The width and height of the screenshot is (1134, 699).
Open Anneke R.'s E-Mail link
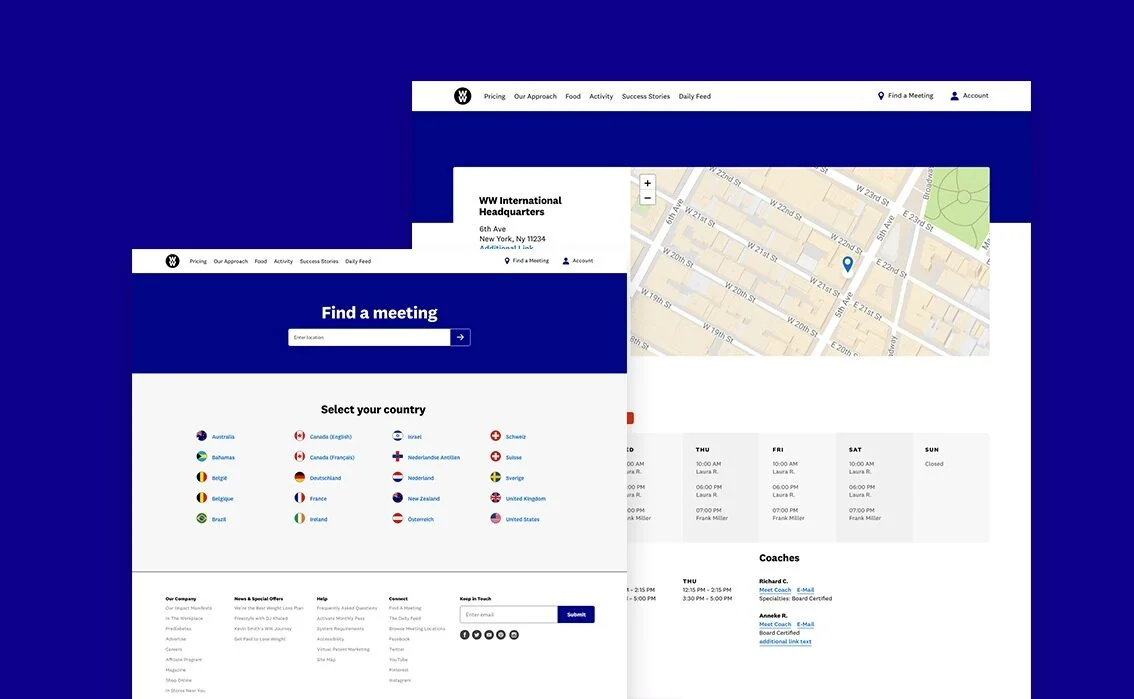806,625
